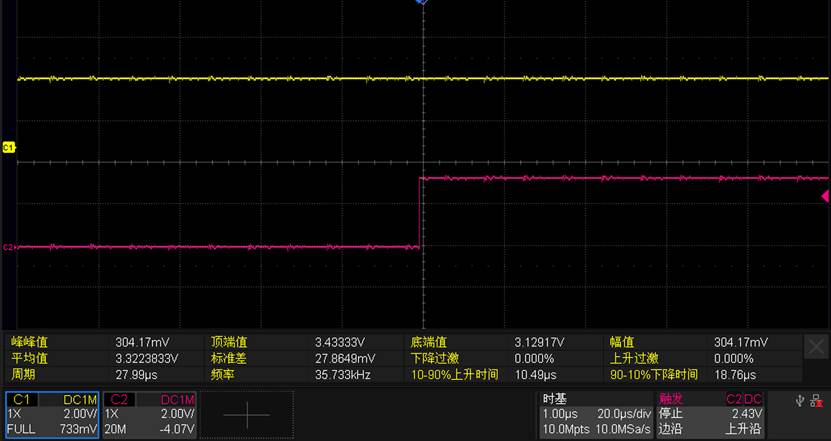Image resolution: width=831 pixels, height=441 pixels.
Task: Click the 10.49µs rise time value
Action: coord(536,375)
